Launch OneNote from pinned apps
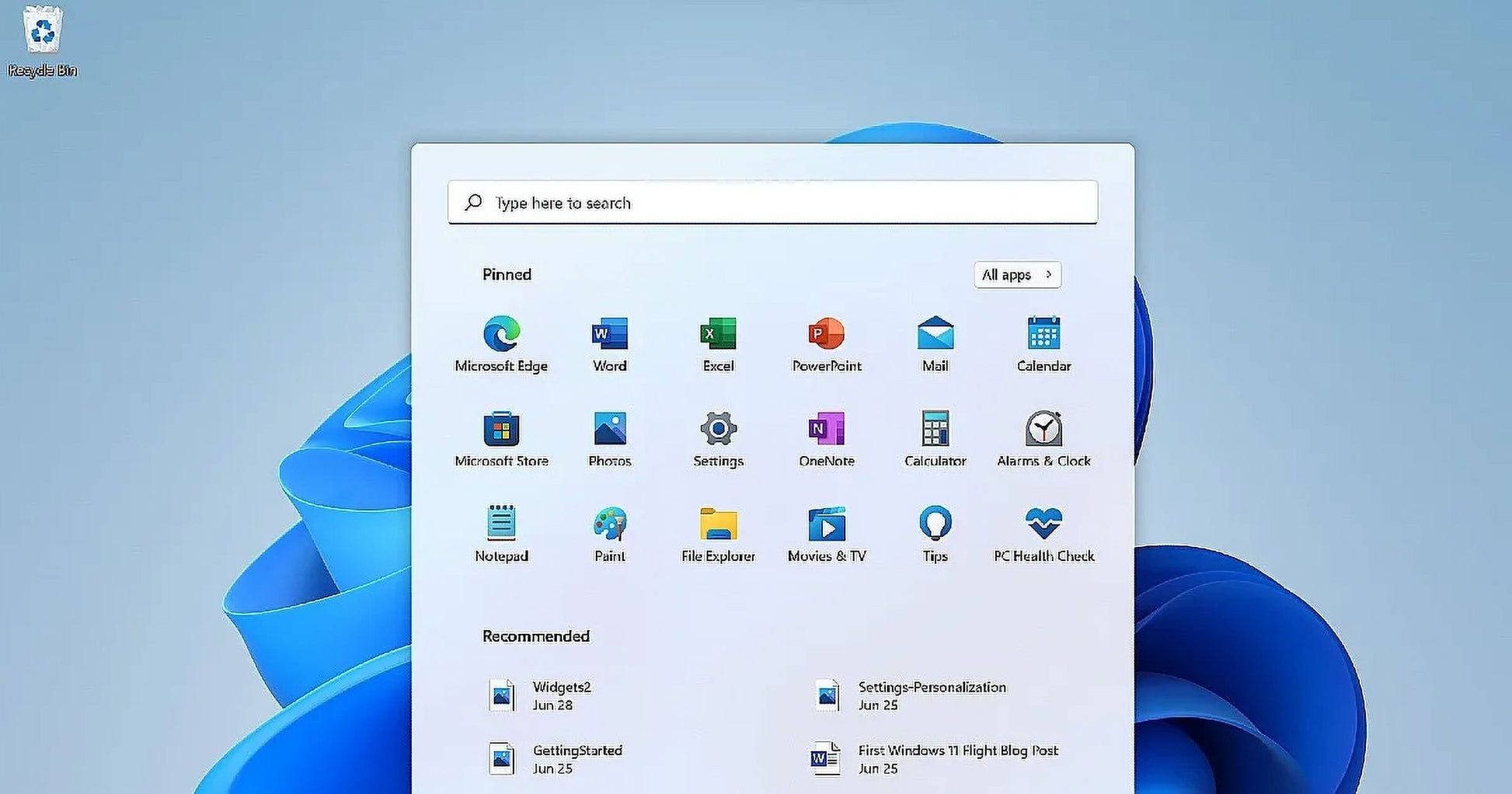This screenshot has height=794, width=1512. [x=827, y=439]
